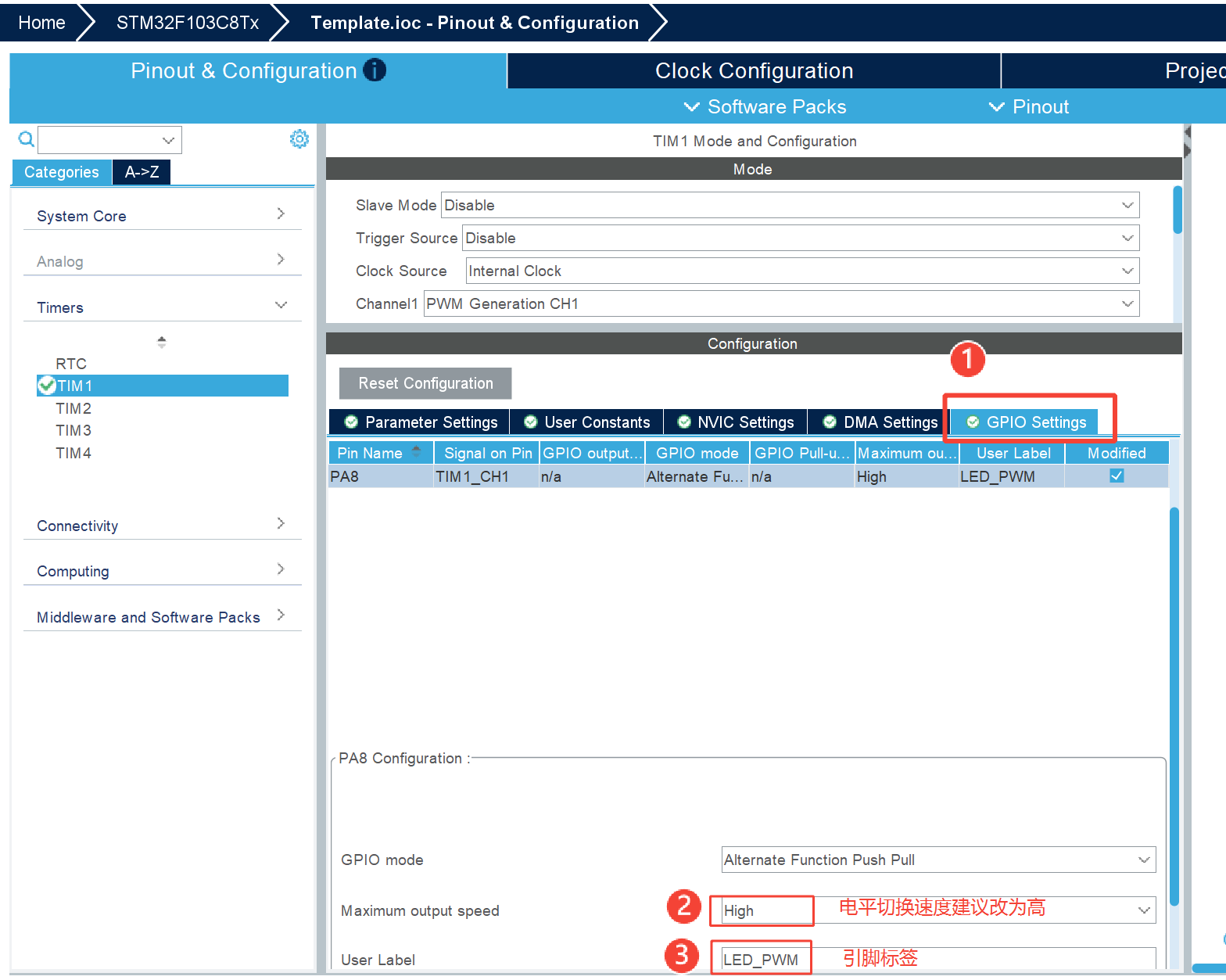Open the Slave Mode dropdown
This screenshot has height=980, width=1226.
[x=790, y=205]
